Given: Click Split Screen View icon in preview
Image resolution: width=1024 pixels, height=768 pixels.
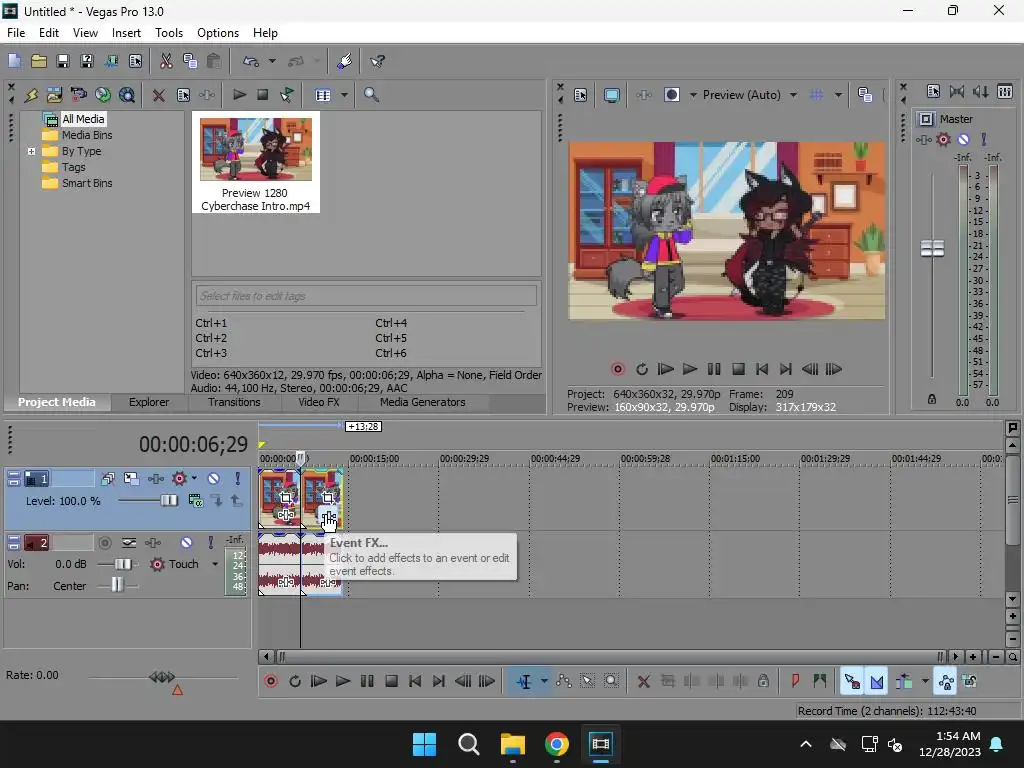Looking at the screenshot, I should coord(671,95).
